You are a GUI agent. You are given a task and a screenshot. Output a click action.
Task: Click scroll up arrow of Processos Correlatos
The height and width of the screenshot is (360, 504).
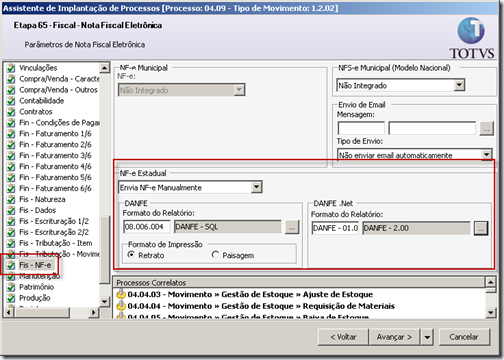tap(491, 283)
